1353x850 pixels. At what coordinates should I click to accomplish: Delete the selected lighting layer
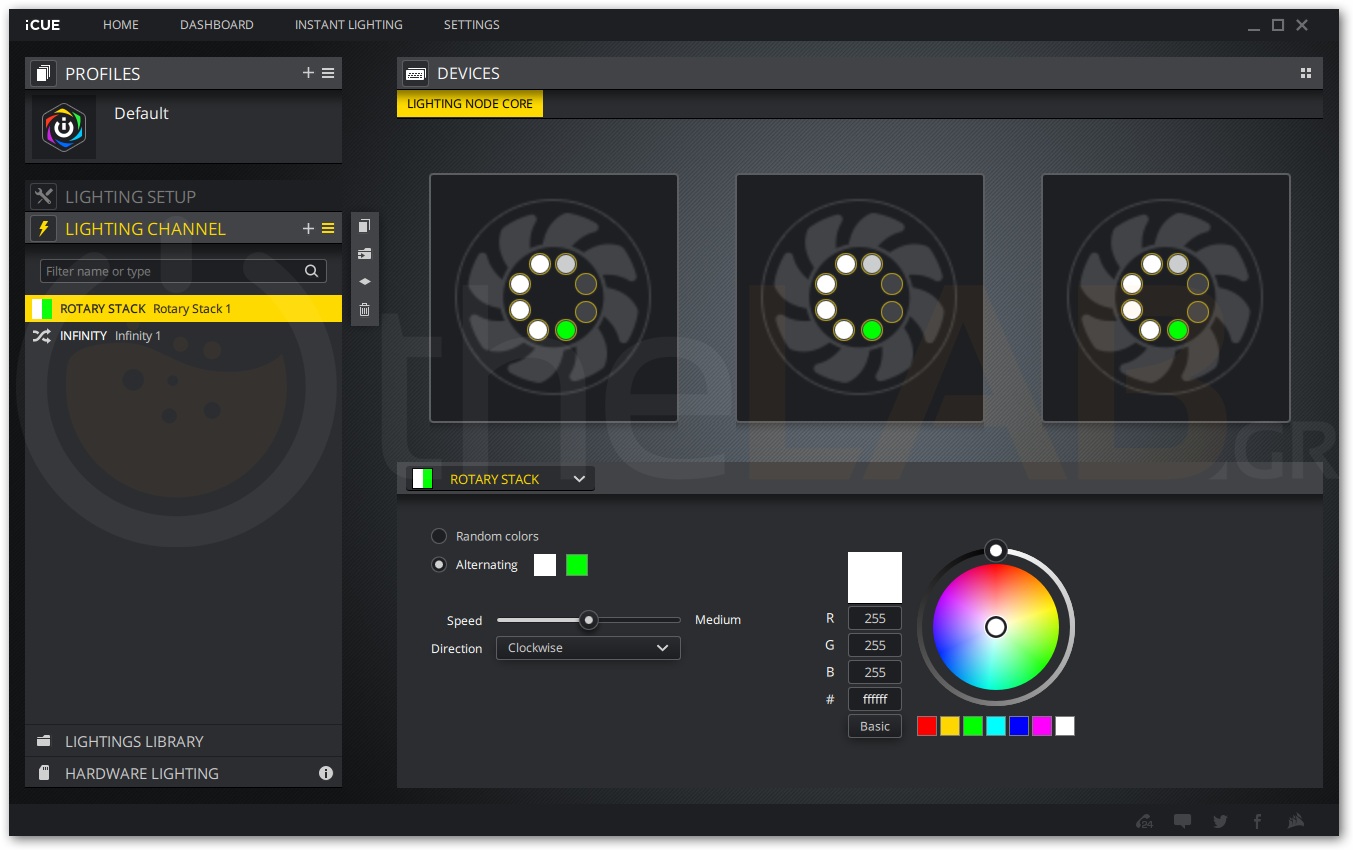pyautogui.click(x=365, y=310)
